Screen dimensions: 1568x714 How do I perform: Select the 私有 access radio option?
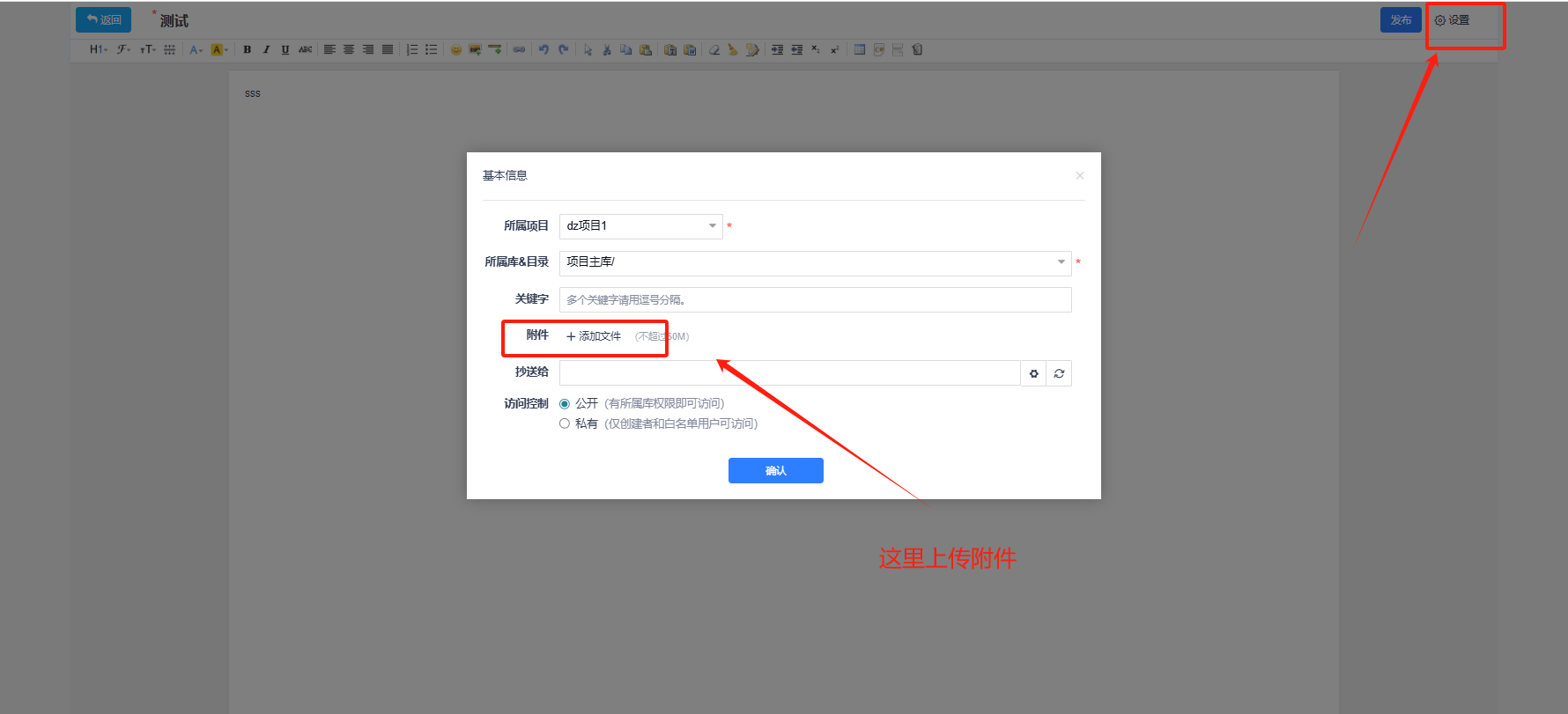point(565,423)
